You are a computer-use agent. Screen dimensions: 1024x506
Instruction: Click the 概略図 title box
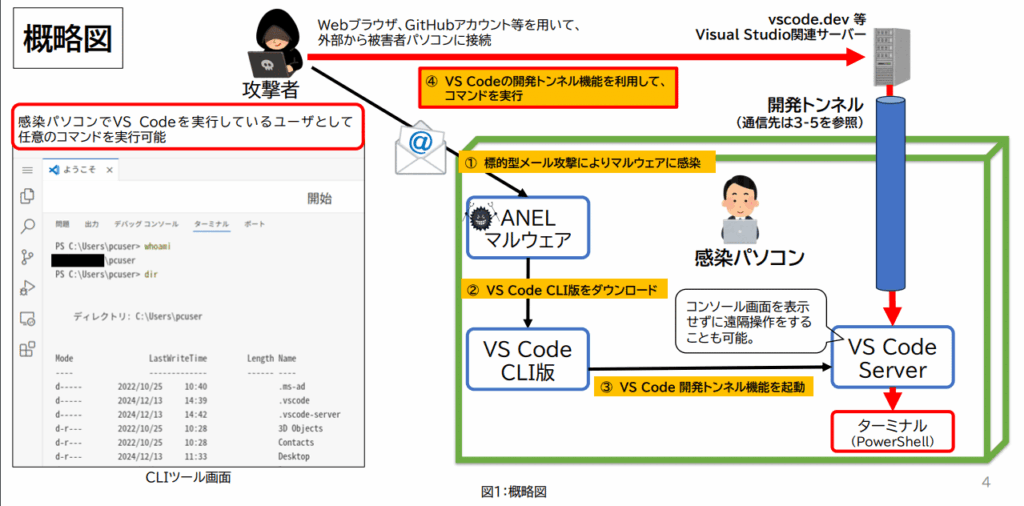click(68, 39)
